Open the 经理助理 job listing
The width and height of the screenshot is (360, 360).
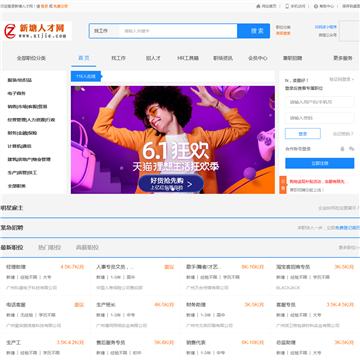[16, 267]
